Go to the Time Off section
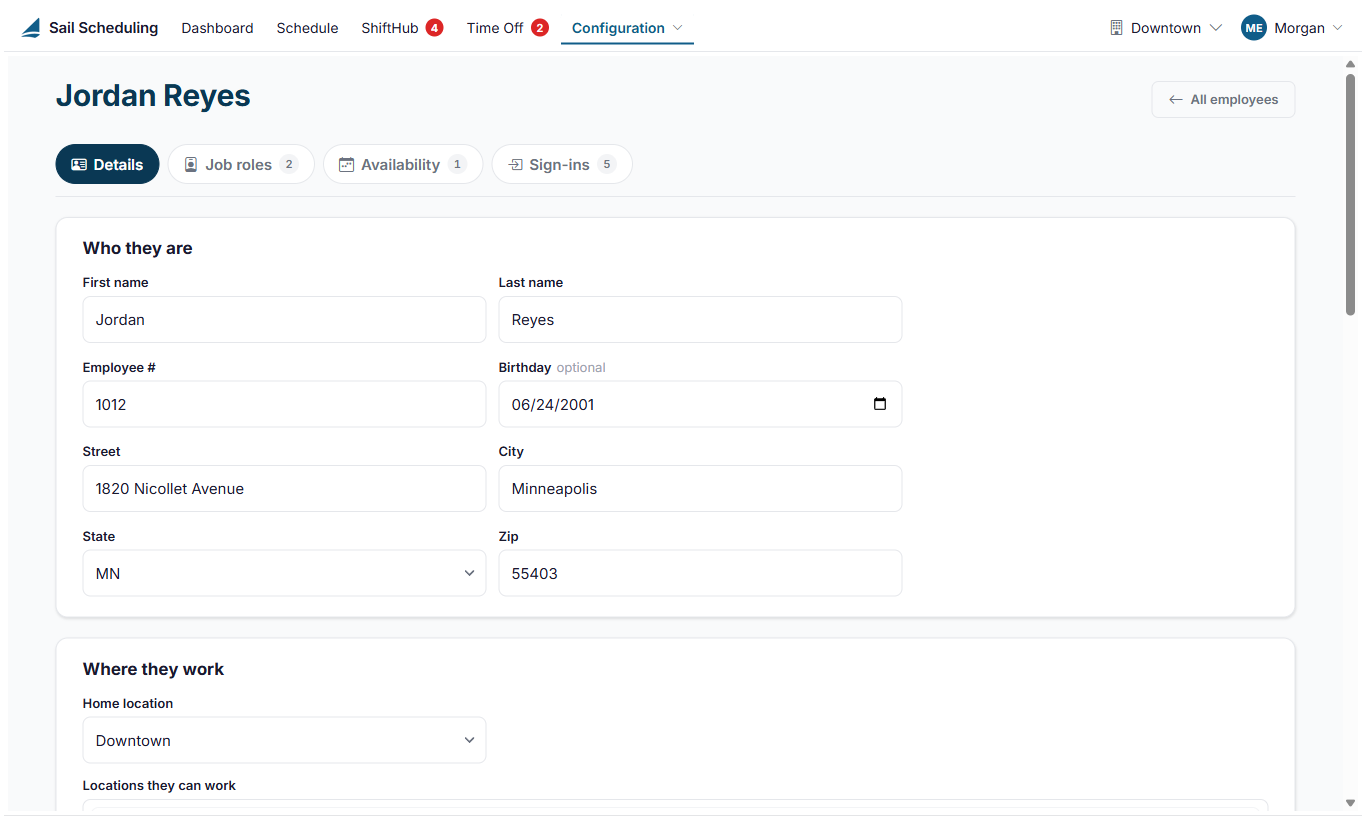Image resolution: width=1366 pixels, height=820 pixels. click(x=495, y=28)
